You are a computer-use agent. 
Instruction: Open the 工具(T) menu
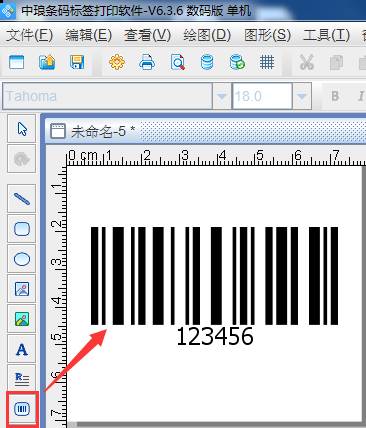click(x=327, y=35)
